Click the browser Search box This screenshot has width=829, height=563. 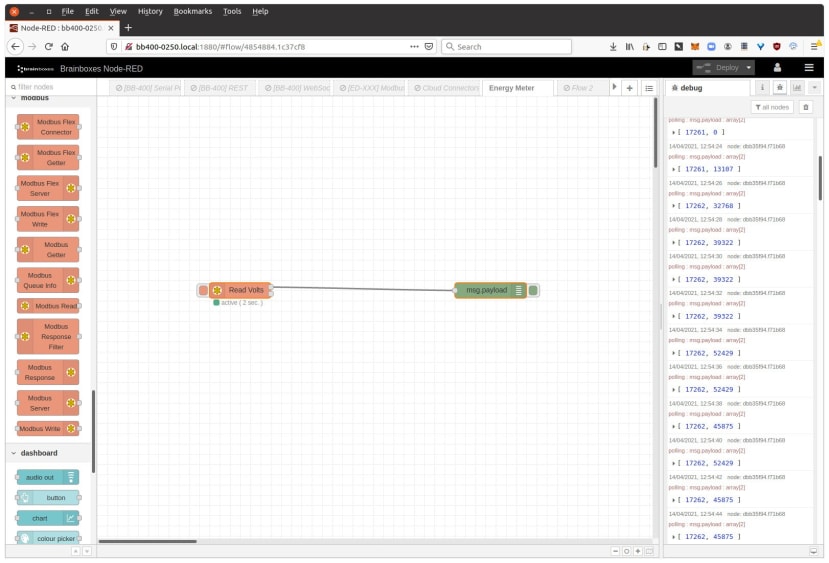506,47
